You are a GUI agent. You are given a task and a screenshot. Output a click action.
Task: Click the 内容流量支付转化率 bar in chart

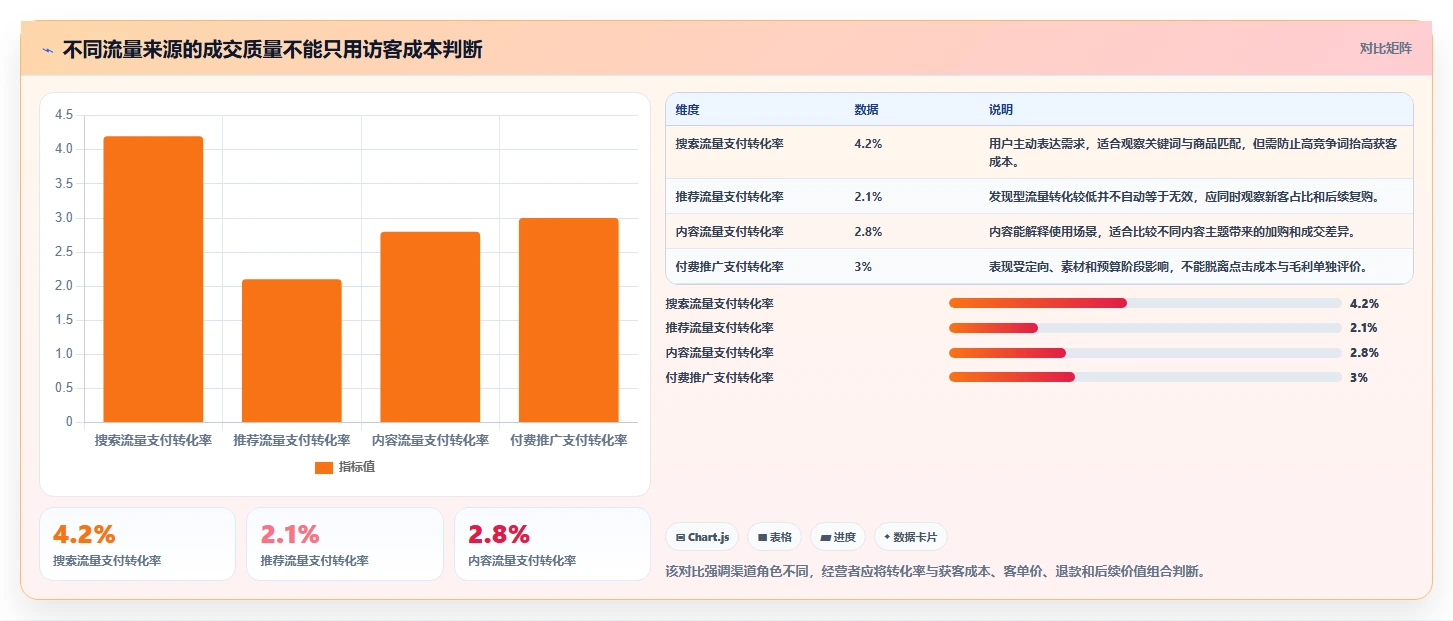[x=430, y=327]
